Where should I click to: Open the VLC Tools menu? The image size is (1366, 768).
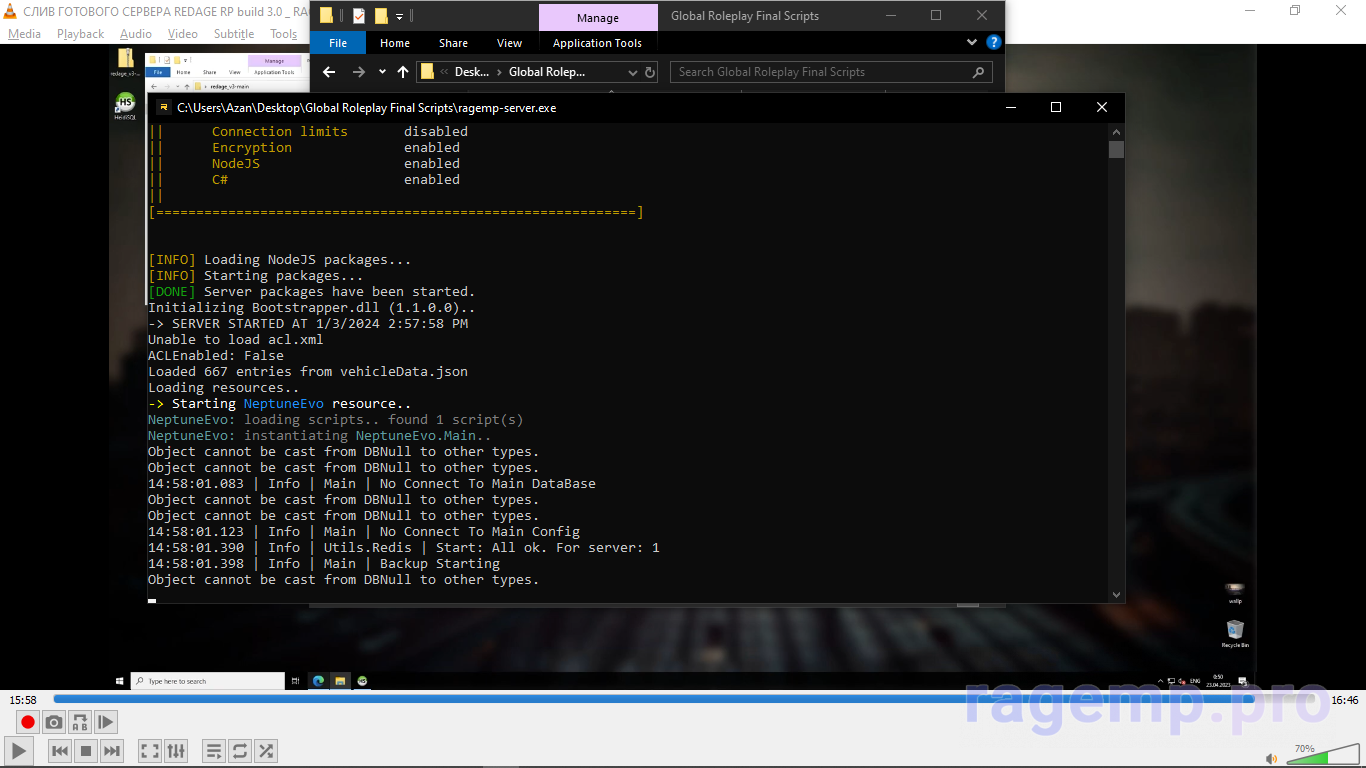click(283, 34)
